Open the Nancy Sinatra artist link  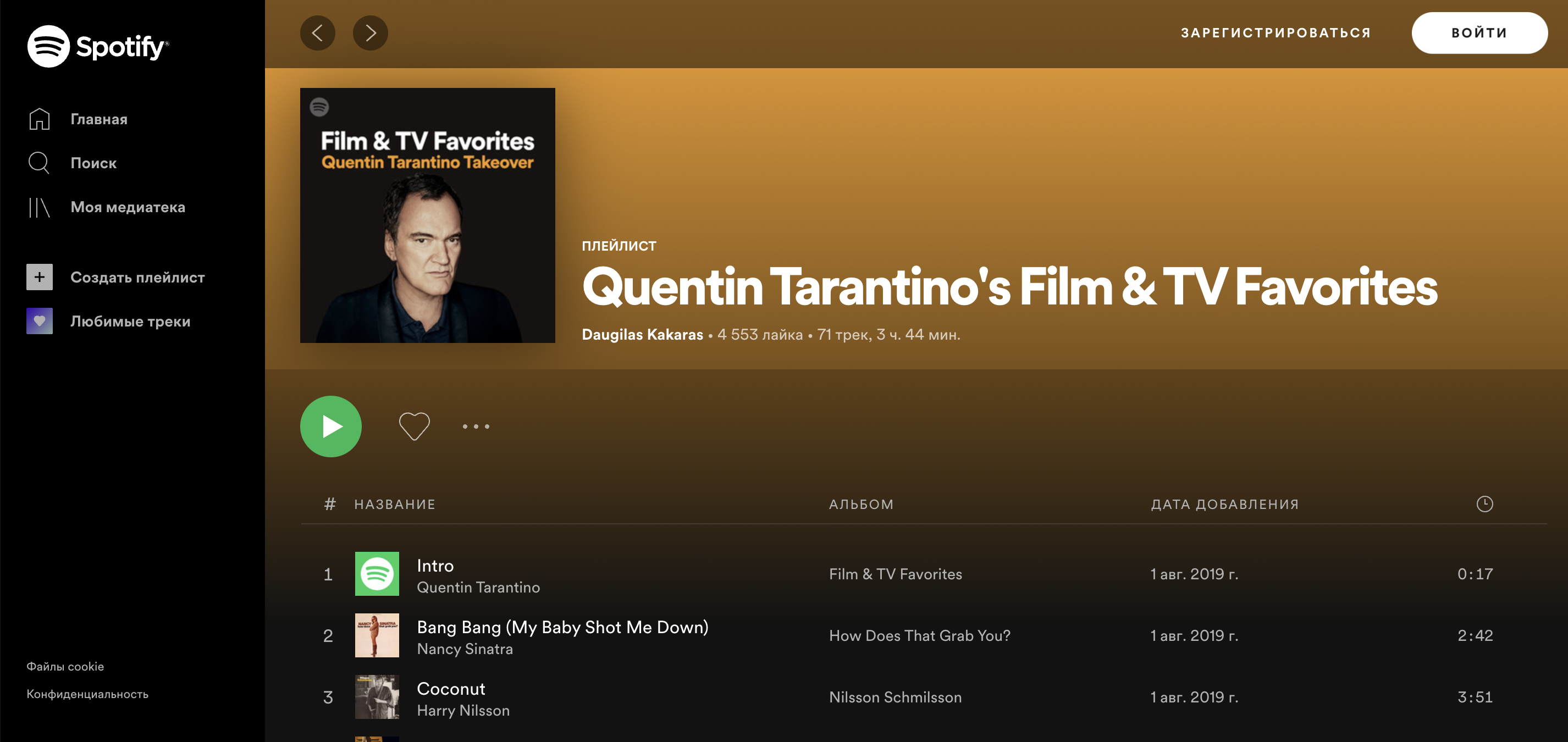click(465, 649)
